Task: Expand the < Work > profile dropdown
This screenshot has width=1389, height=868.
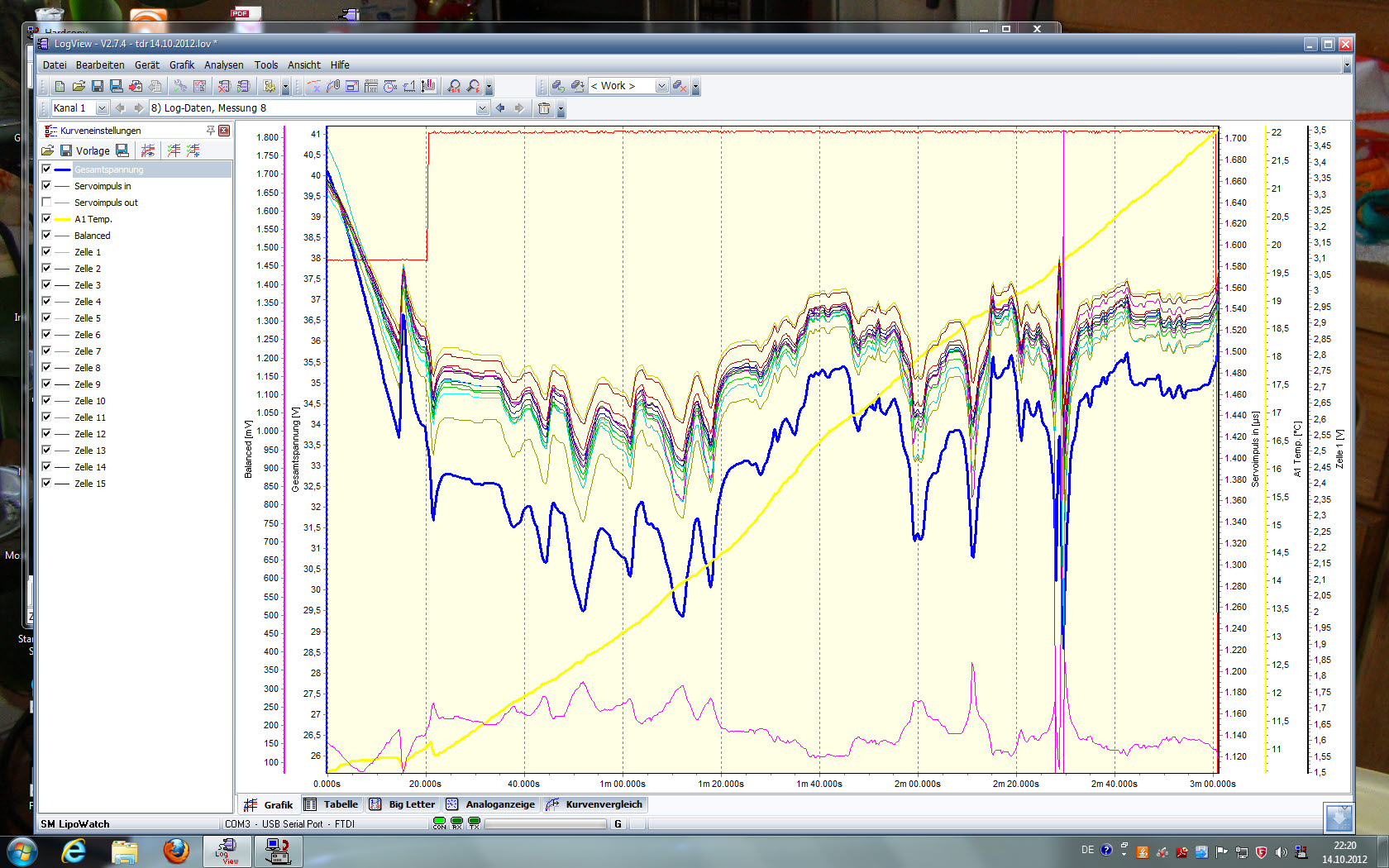Action: click(661, 86)
